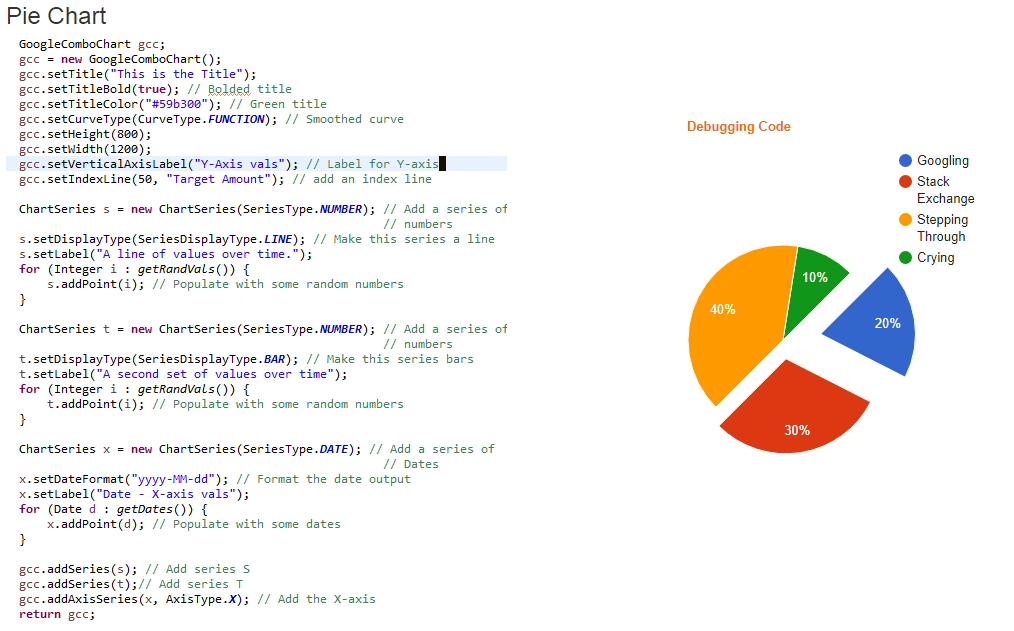
Task: Select the Stack Exchange legend label
Action: (945, 189)
